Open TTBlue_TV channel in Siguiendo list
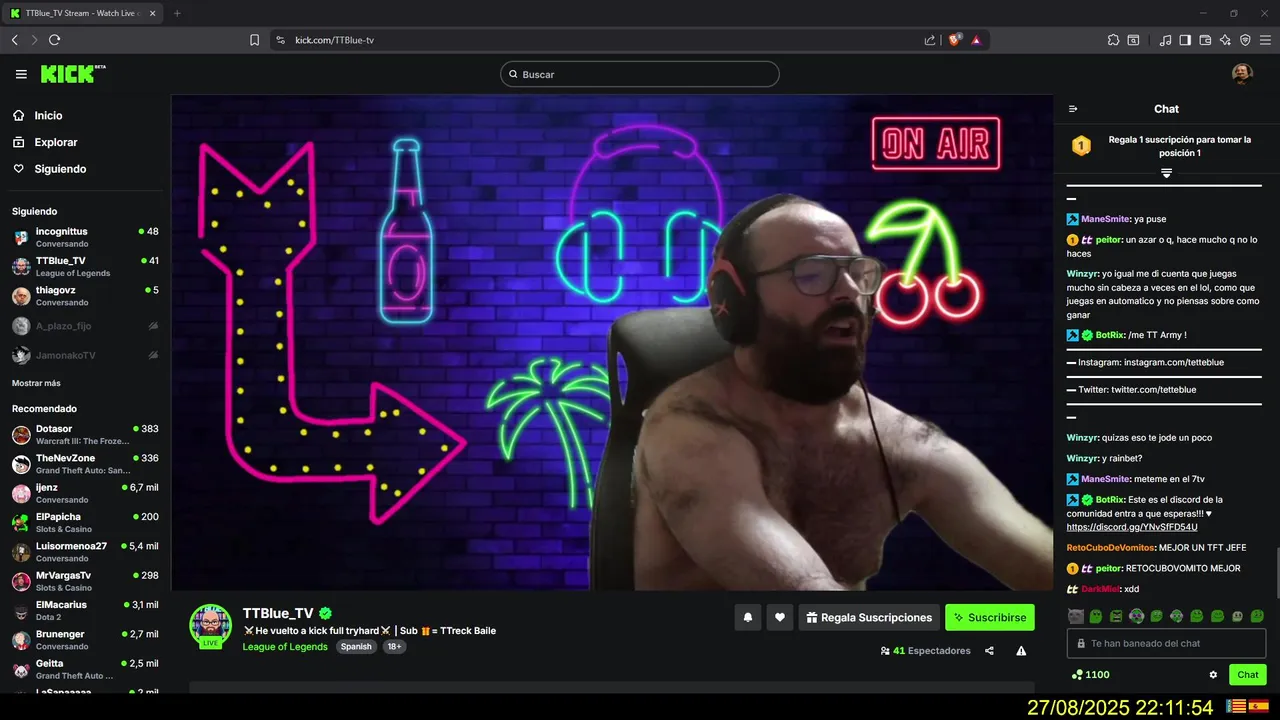Screen dimensions: 1280x720 pos(85,266)
